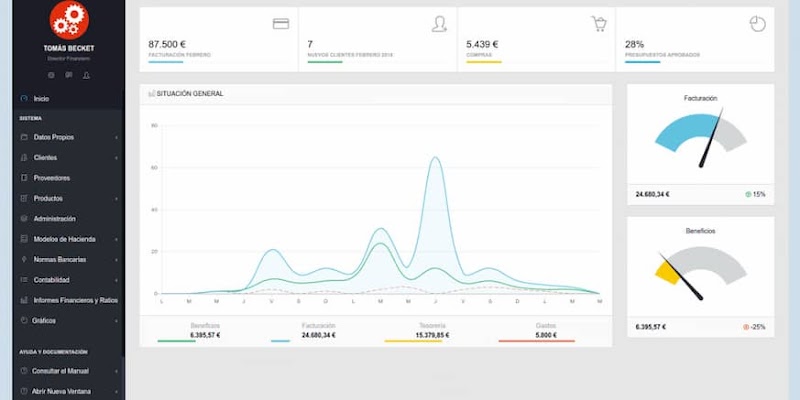800x400 pixels.
Task: Expand the Clientes sidebar menu
Action: tap(45, 157)
